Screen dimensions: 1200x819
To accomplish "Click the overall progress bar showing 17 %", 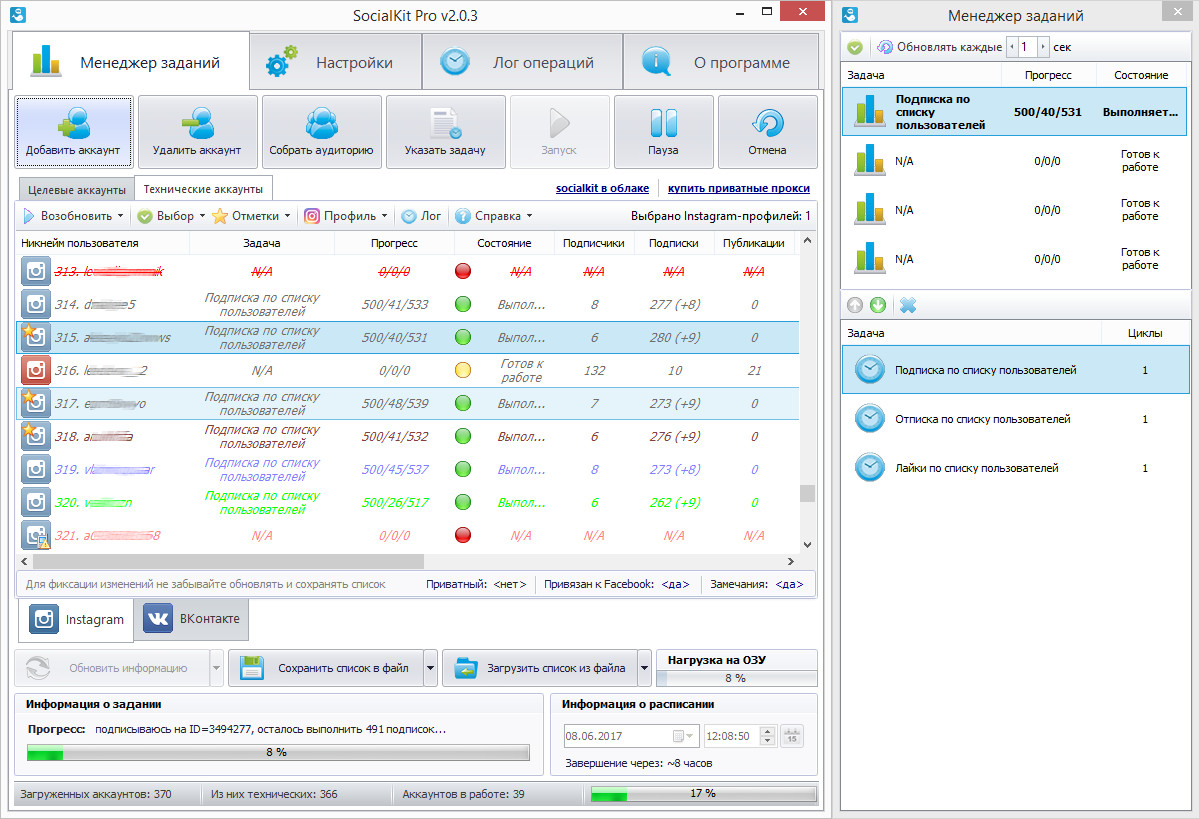I will pos(704,794).
